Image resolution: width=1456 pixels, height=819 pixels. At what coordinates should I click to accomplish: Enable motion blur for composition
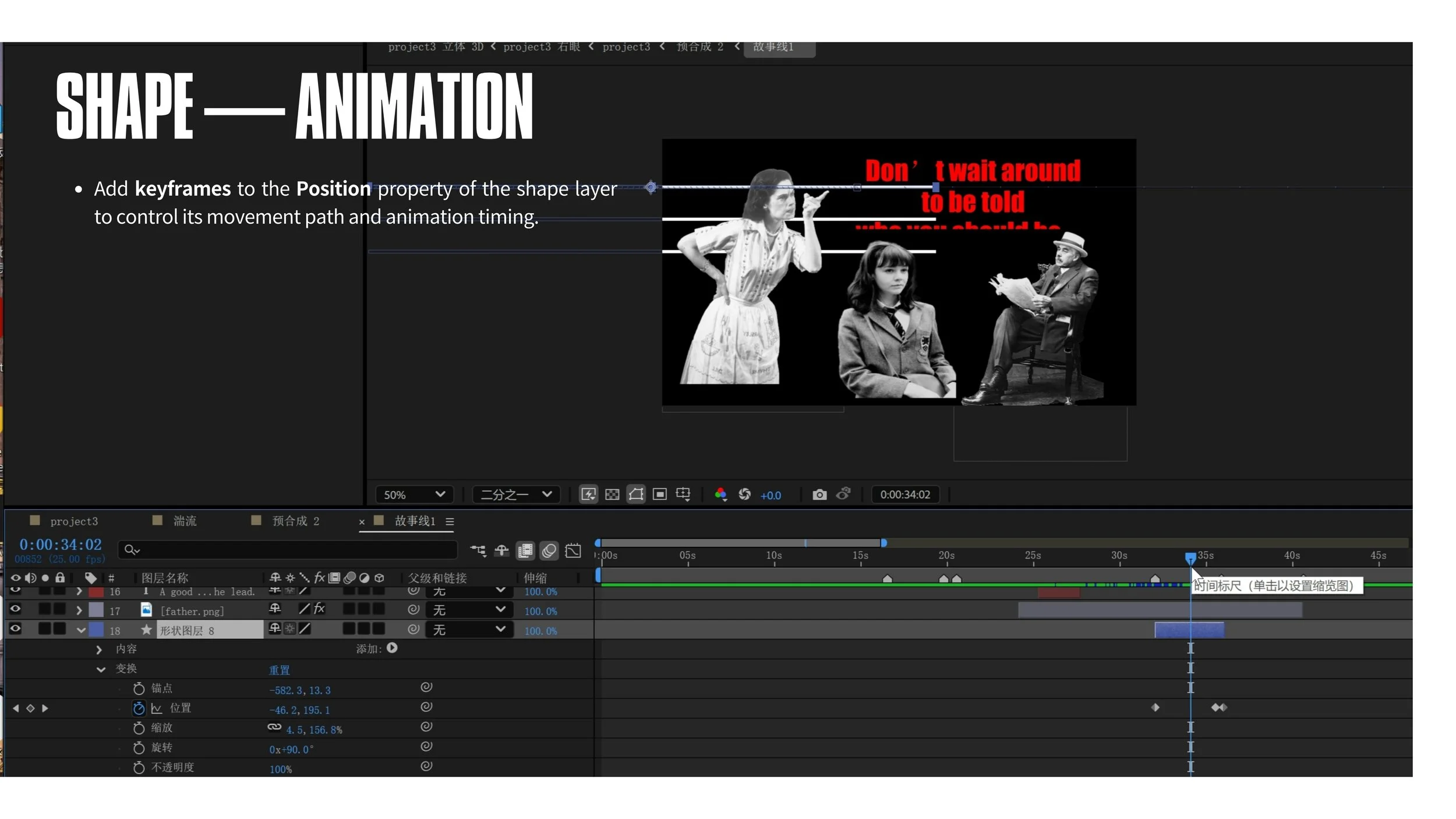pos(549,550)
